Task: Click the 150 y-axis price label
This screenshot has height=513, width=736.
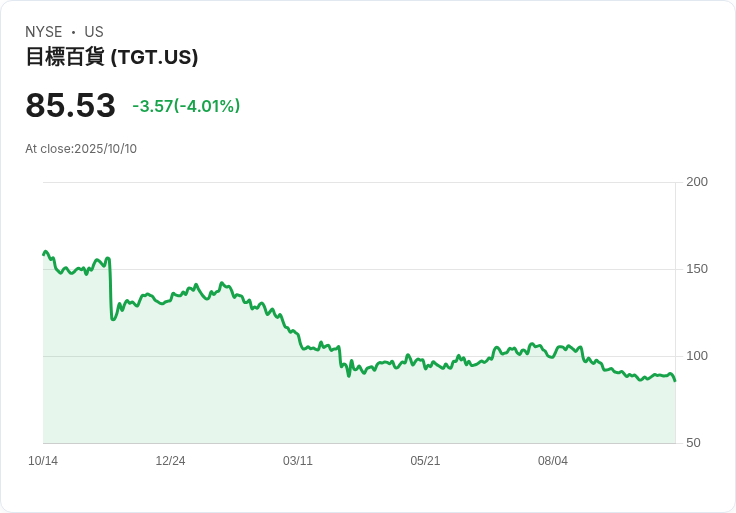Action: (x=697, y=269)
